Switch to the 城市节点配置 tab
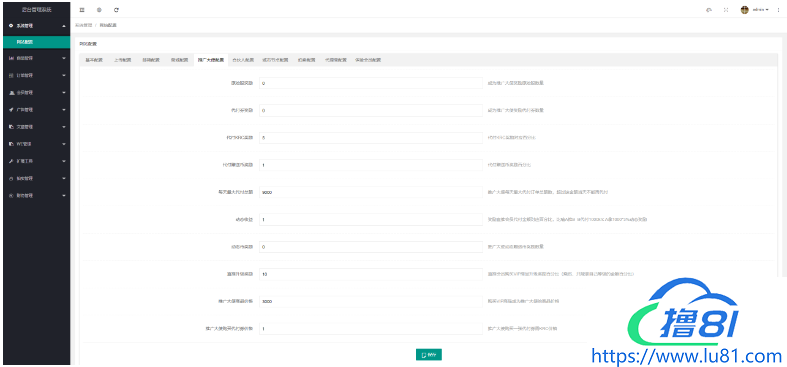 tap(275, 60)
